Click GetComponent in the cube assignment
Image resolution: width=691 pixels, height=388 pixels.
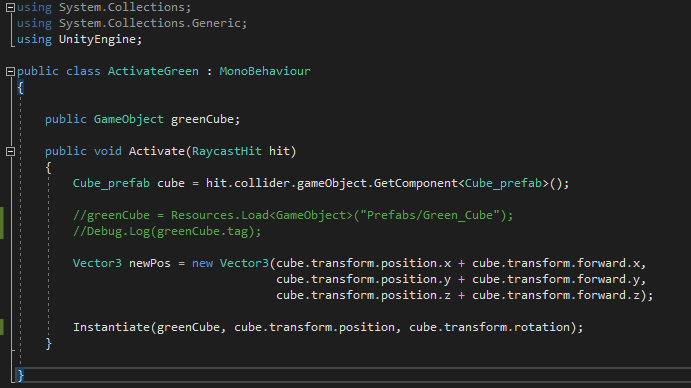click(416, 183)
